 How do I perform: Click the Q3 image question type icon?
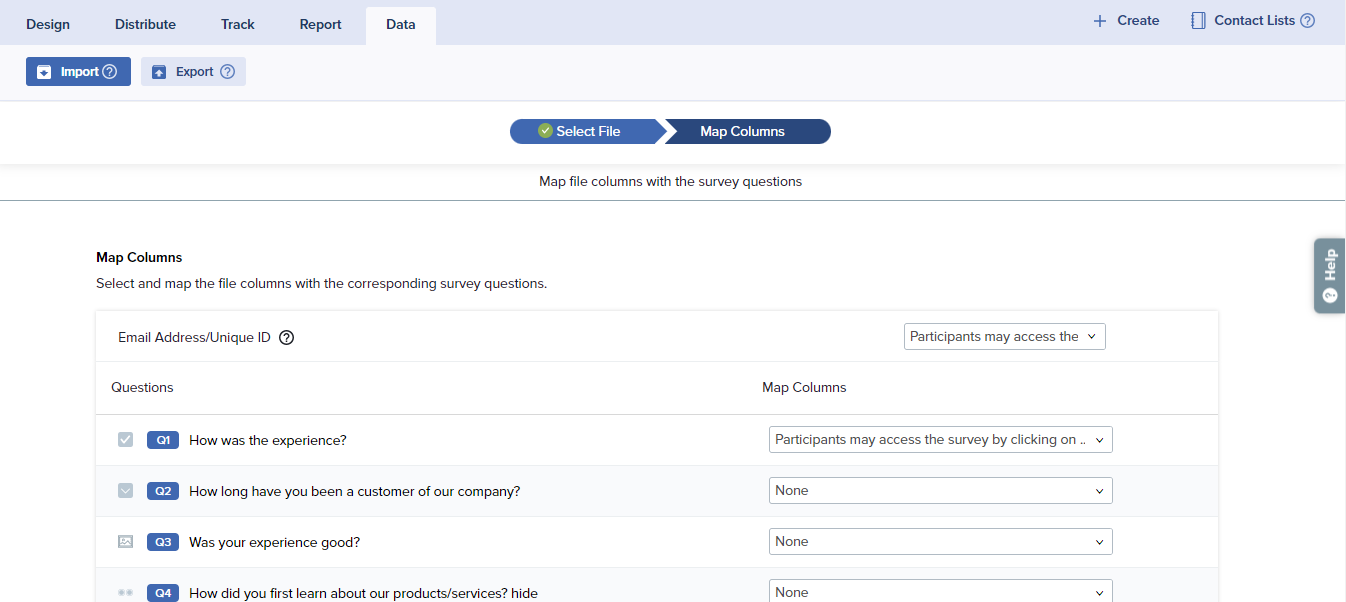pos(125,542)
